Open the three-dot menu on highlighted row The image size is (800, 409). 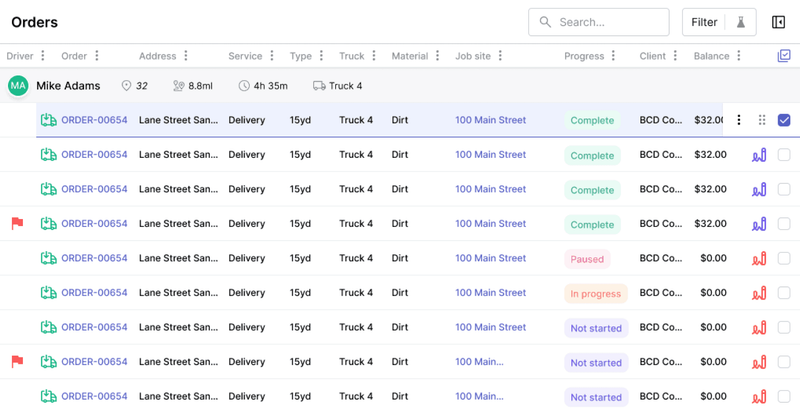[739, 121]
